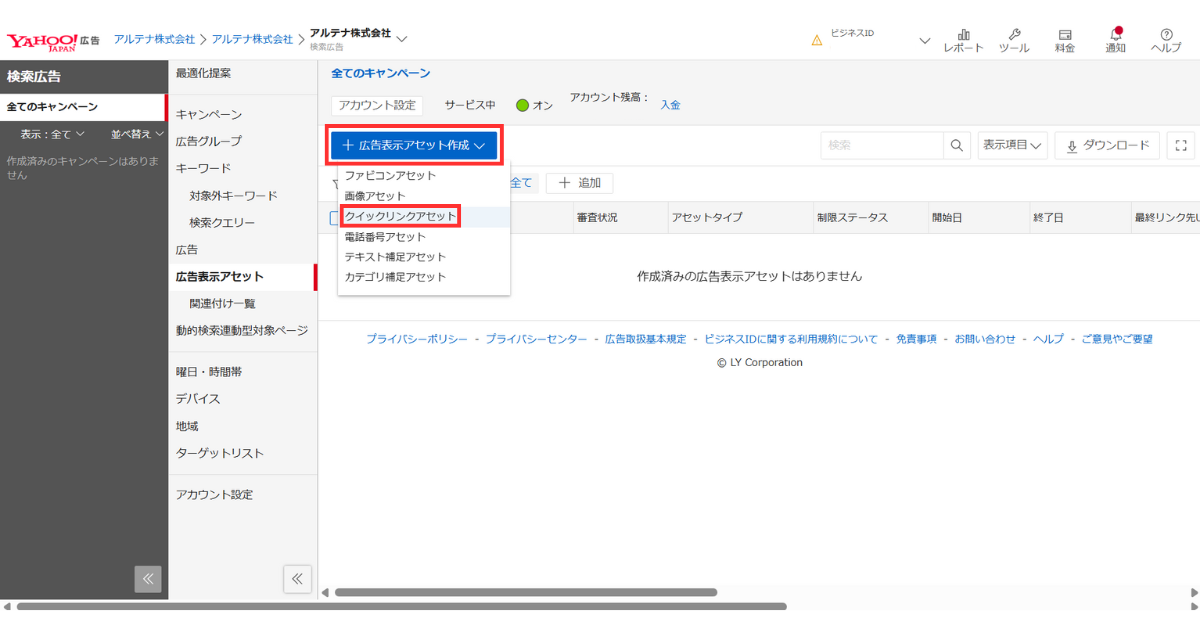Image resolution: width=1200 pixels, height=630 pixels.
Task: Sort by 終了日 column header
Action: (1047, 217)
